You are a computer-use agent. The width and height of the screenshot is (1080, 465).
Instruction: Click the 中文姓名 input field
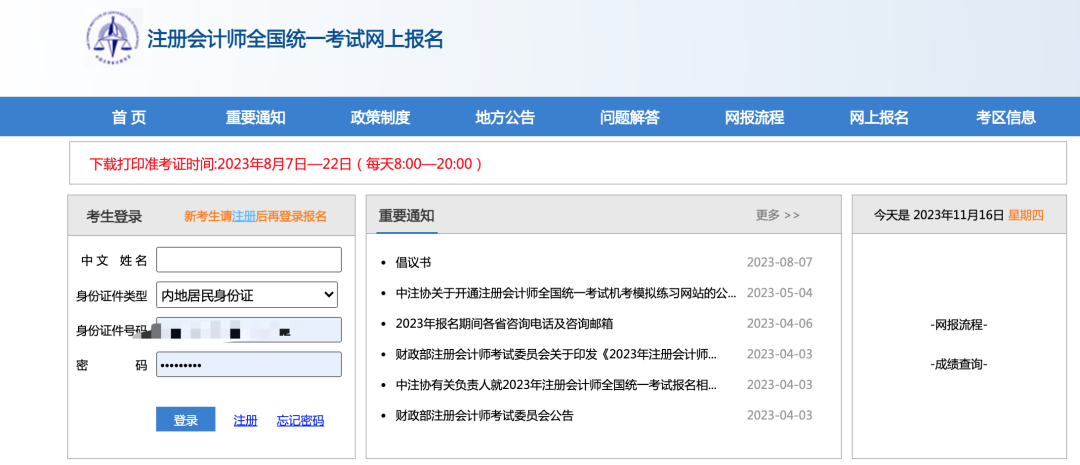[248, 260]
